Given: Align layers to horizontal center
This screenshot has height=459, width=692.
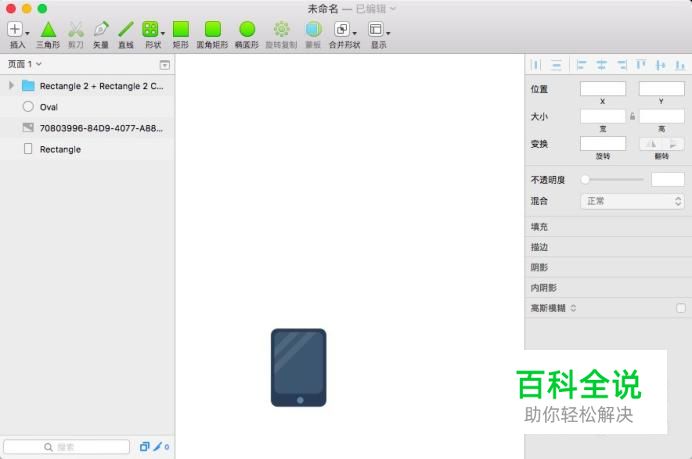Looking at the screenshot, I should (602, 65).
